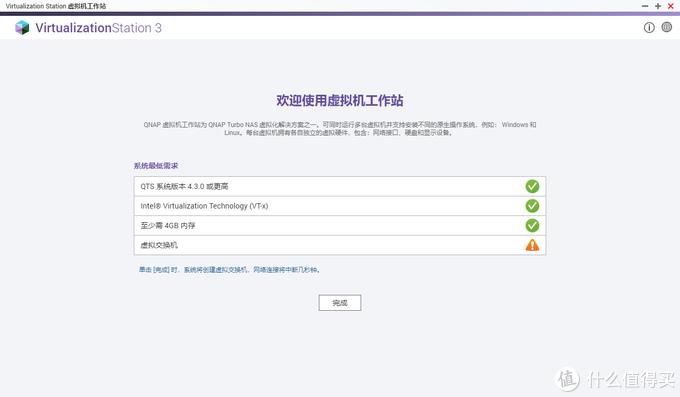Click the 完成 button
This screenshot has width=680, height=397.
pos(340,303)
